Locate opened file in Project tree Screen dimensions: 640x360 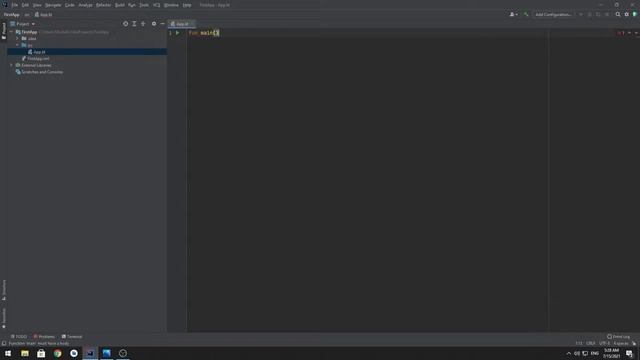tap(125, 24)
